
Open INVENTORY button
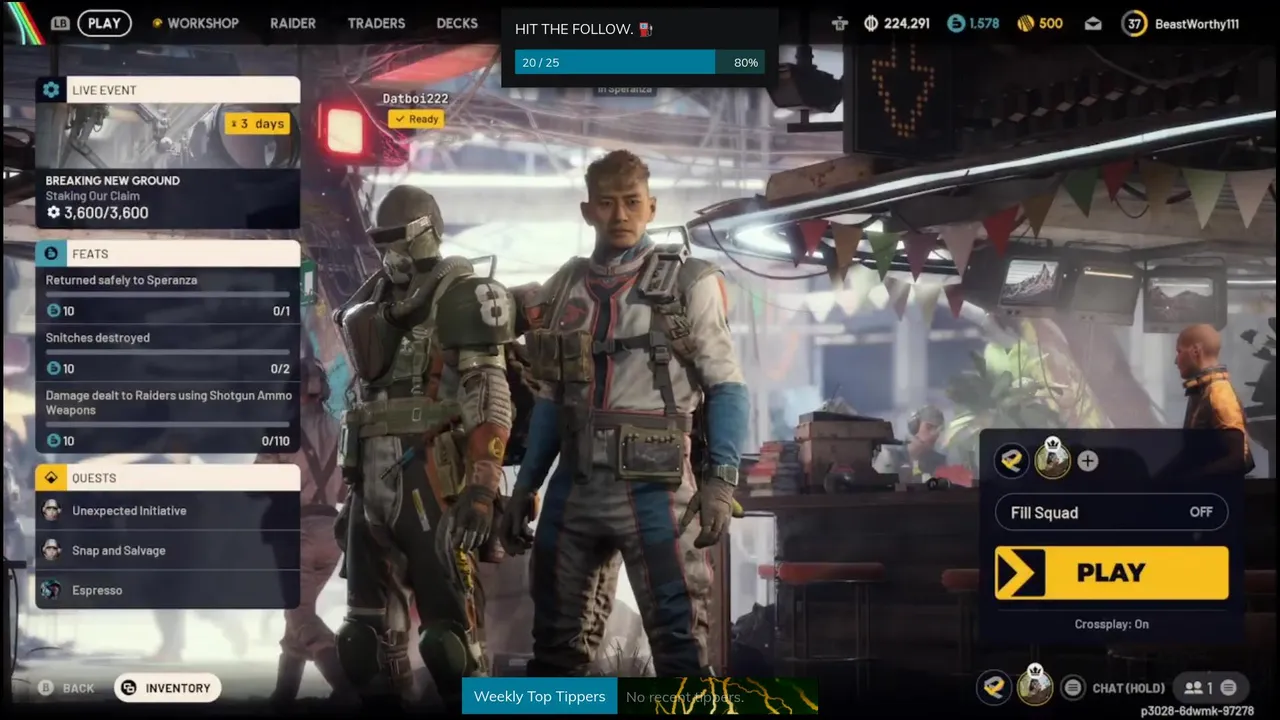(168, 688)
